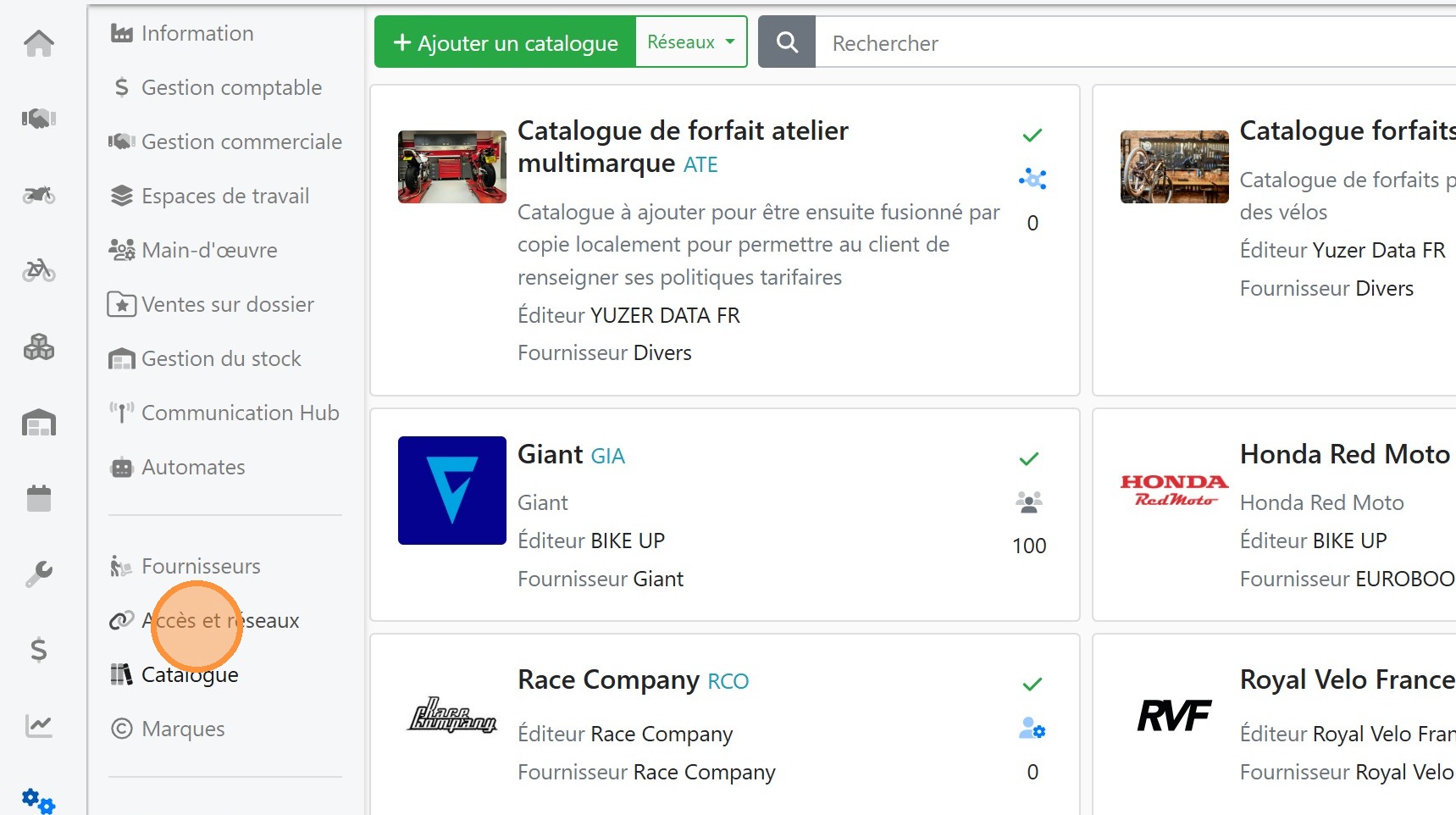Open the Race Company logo thumbnail
Image resolution: width=1456 pixels, height=815 pixels.
point(452,716)
